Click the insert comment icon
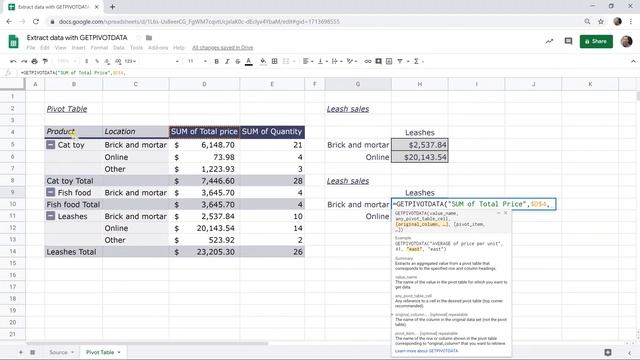Screen dimensions: 640x360 pyautogui.click(x=378, y=61)
